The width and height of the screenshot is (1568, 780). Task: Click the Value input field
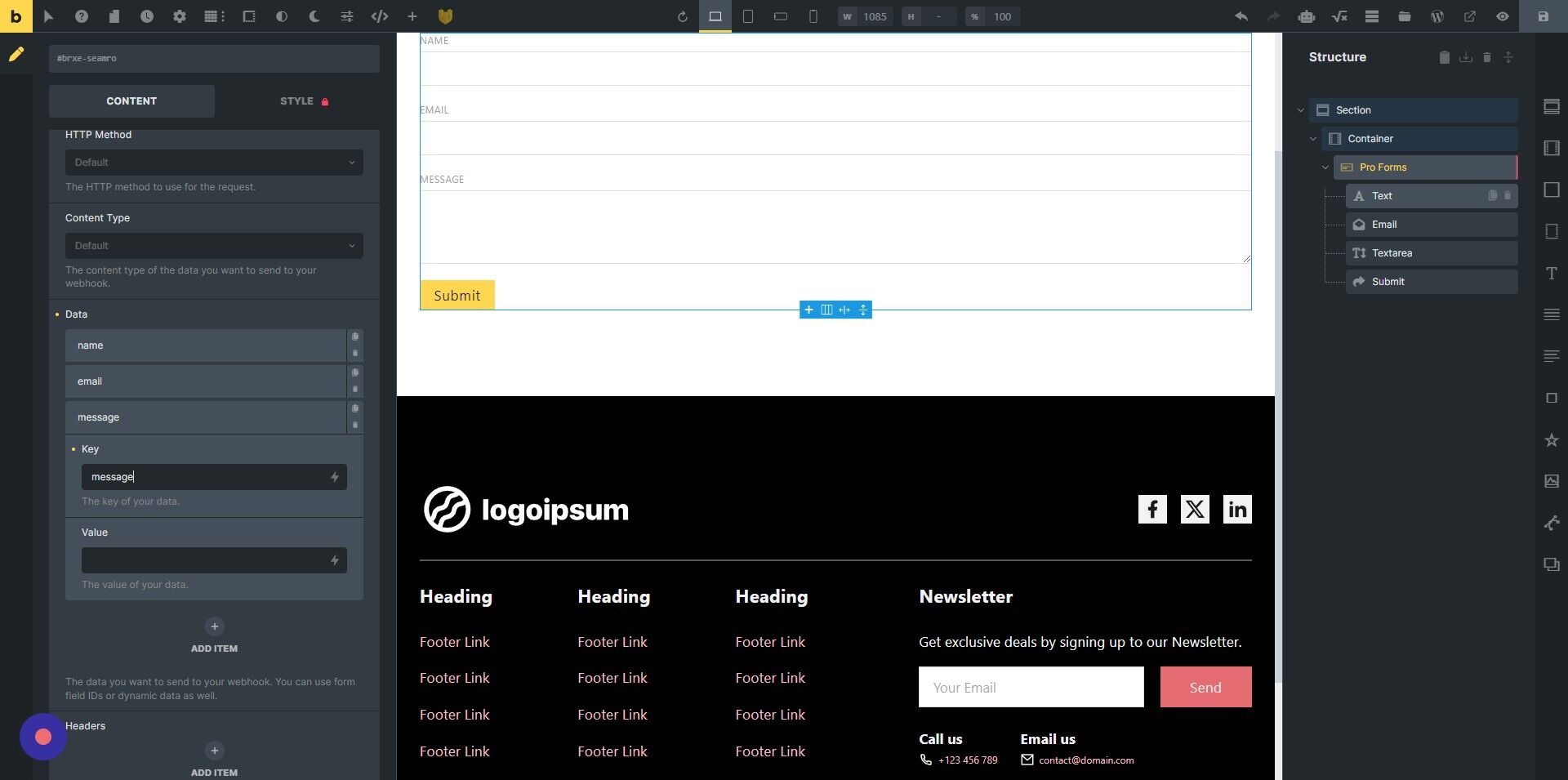point(214,560)
